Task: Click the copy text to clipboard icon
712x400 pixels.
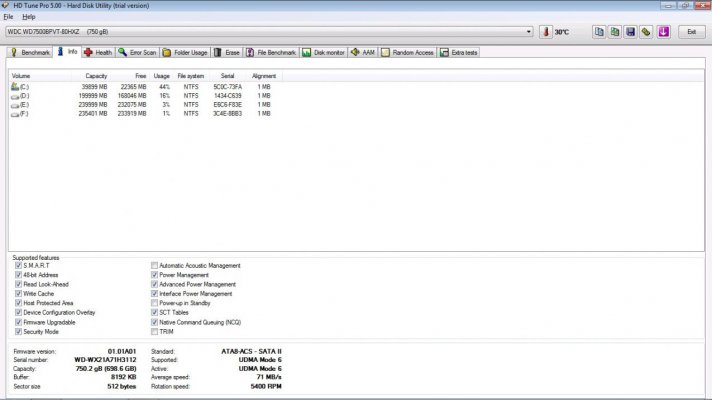Action: [599, 32]
